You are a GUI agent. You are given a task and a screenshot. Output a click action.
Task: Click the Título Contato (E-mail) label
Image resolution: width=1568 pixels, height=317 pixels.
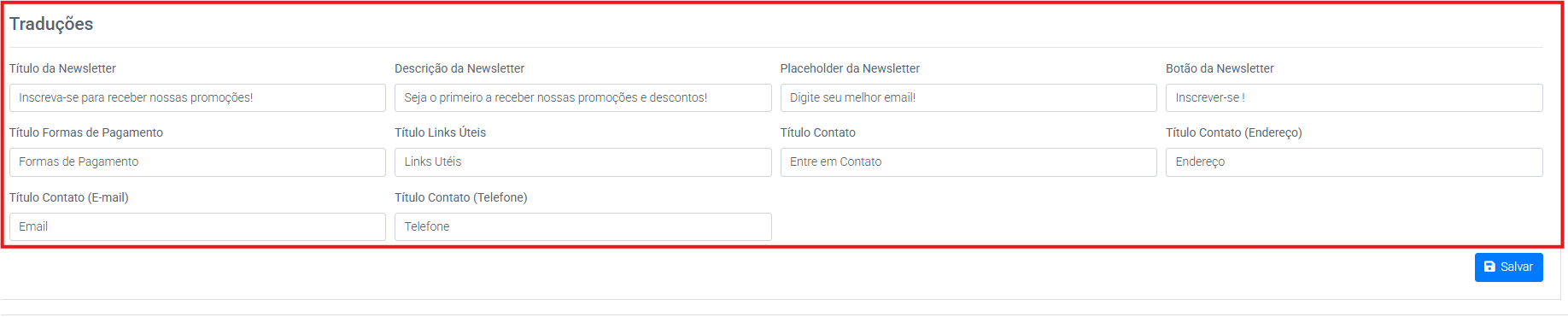(x=69, y=197)
